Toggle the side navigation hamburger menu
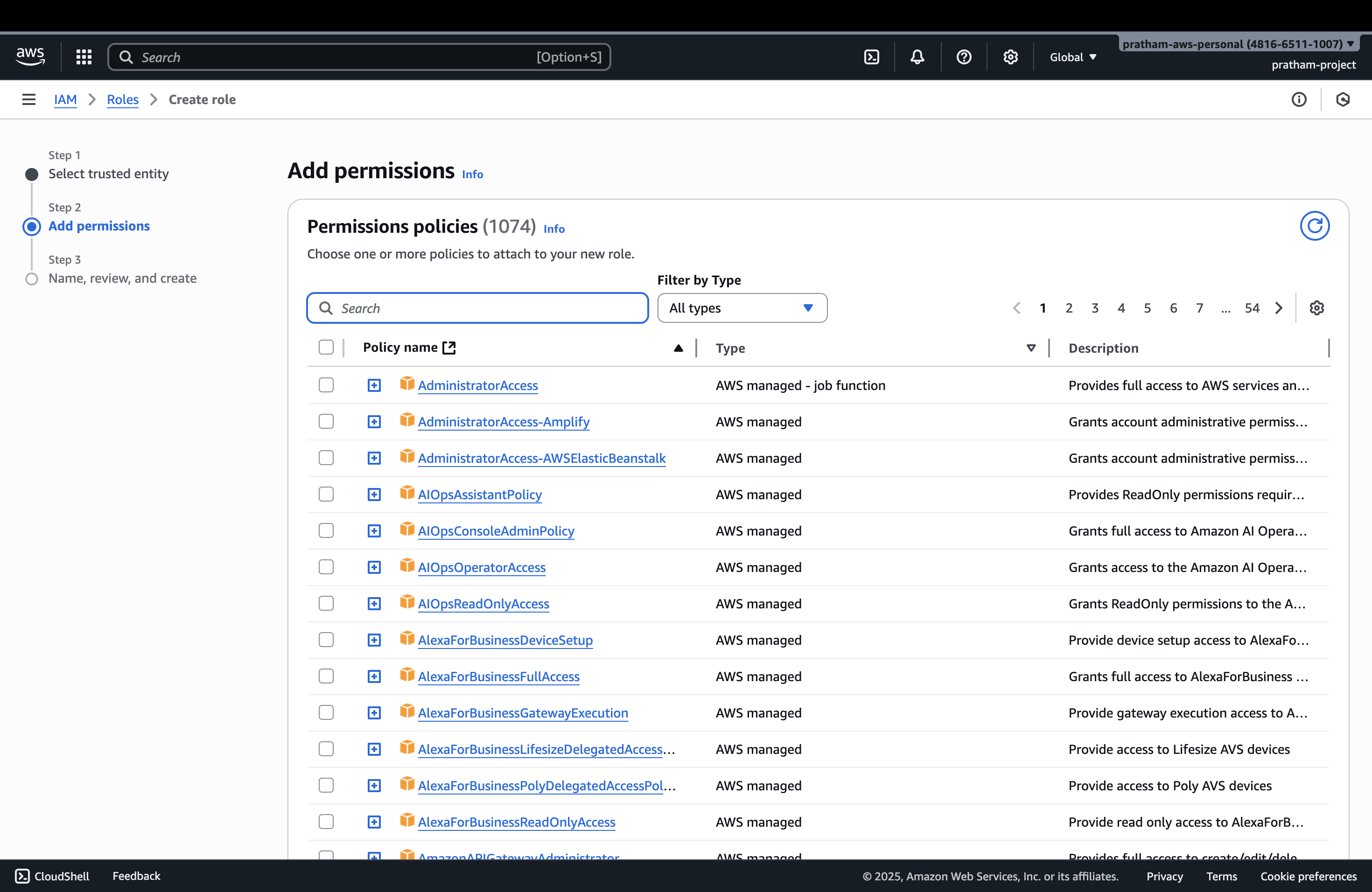Screen dimensions: 1372x892 [29, 99]
